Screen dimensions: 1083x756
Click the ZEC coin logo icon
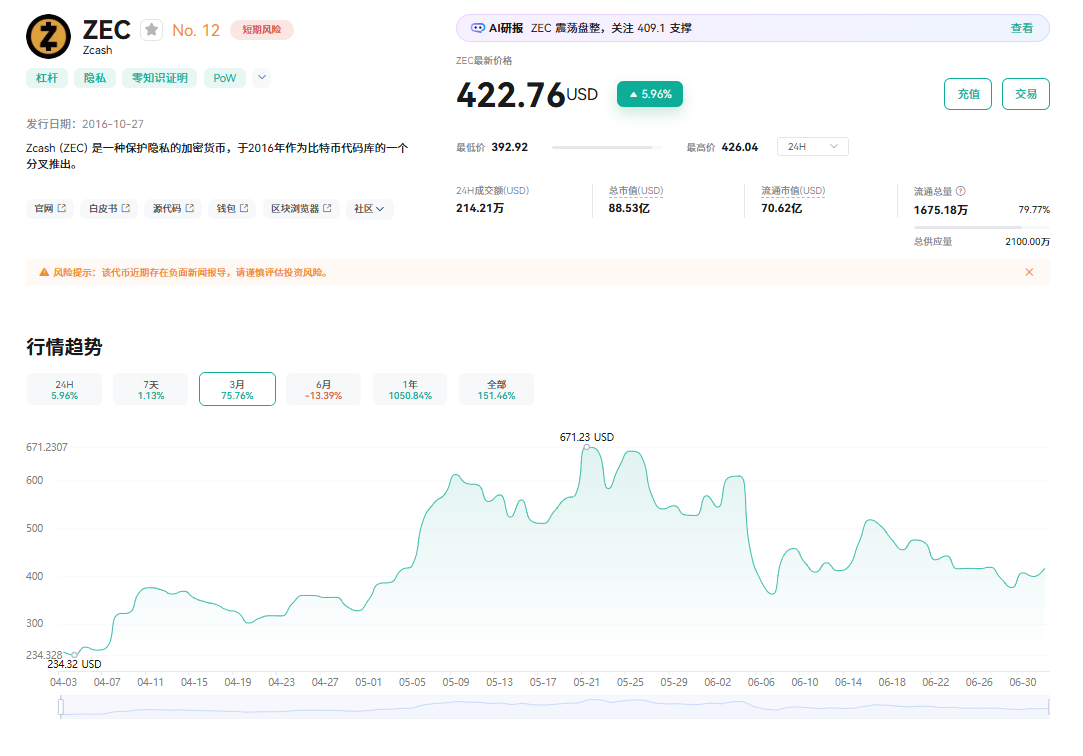coord(48,37)
